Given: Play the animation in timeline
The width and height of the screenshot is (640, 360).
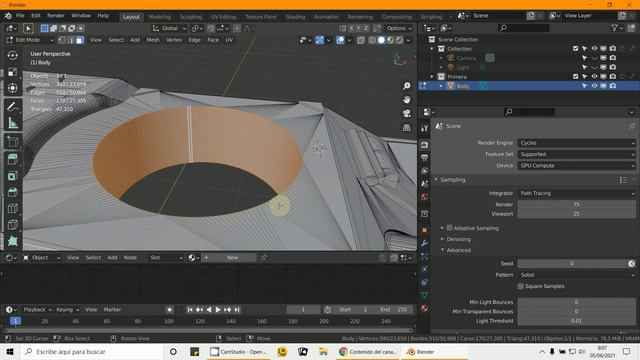Looking at the screenshot, I should [x=218, y=310].
